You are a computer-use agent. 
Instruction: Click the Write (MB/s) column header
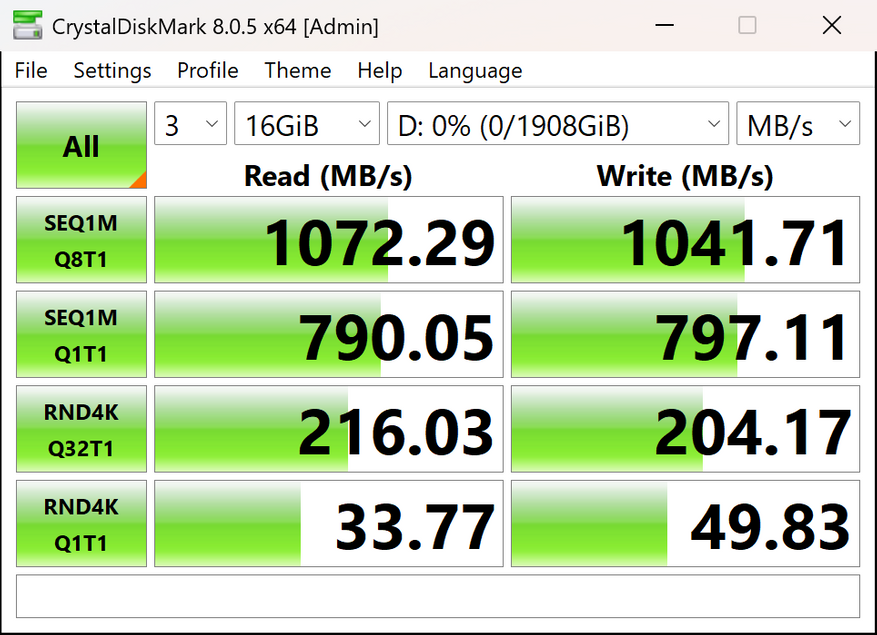685,176
